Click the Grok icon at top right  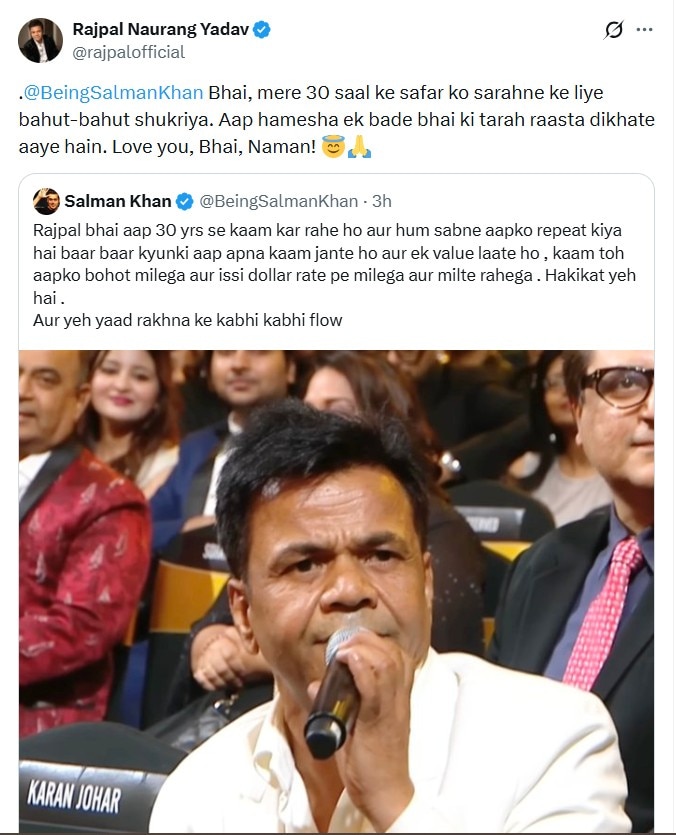[x=615, y=31]
